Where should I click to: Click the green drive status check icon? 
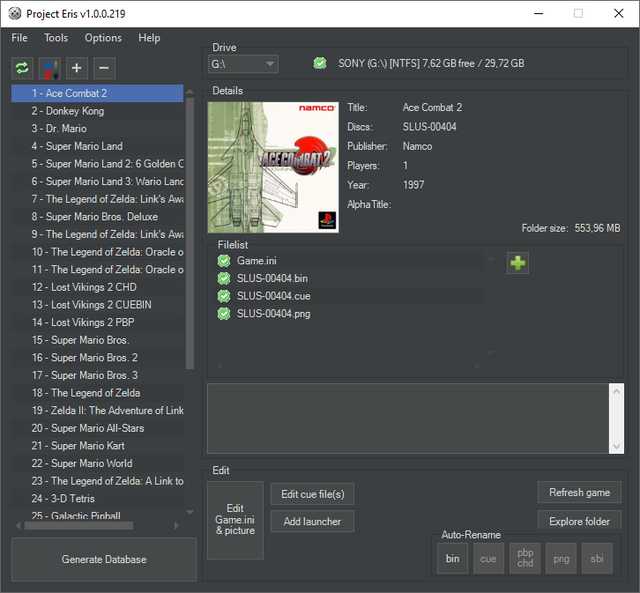(x=320, y=63)
